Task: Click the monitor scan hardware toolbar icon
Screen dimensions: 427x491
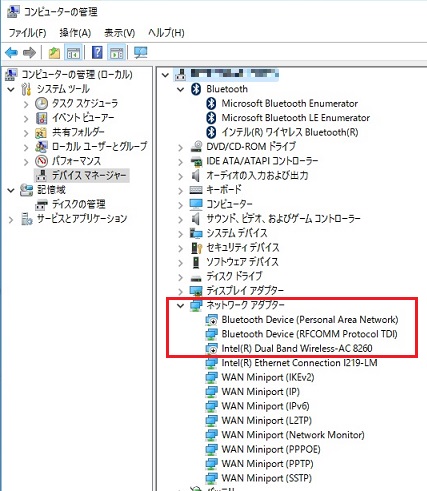Action: tap(140, 53)
